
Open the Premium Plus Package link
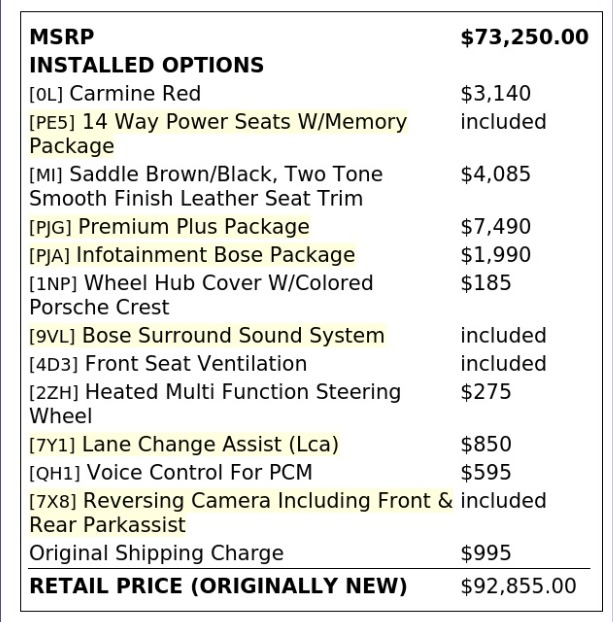(x=169, y=227)
